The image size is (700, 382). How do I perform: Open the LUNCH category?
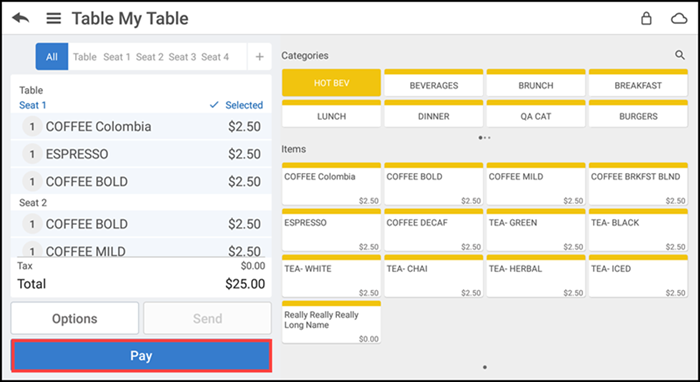[x=331, y=114]
